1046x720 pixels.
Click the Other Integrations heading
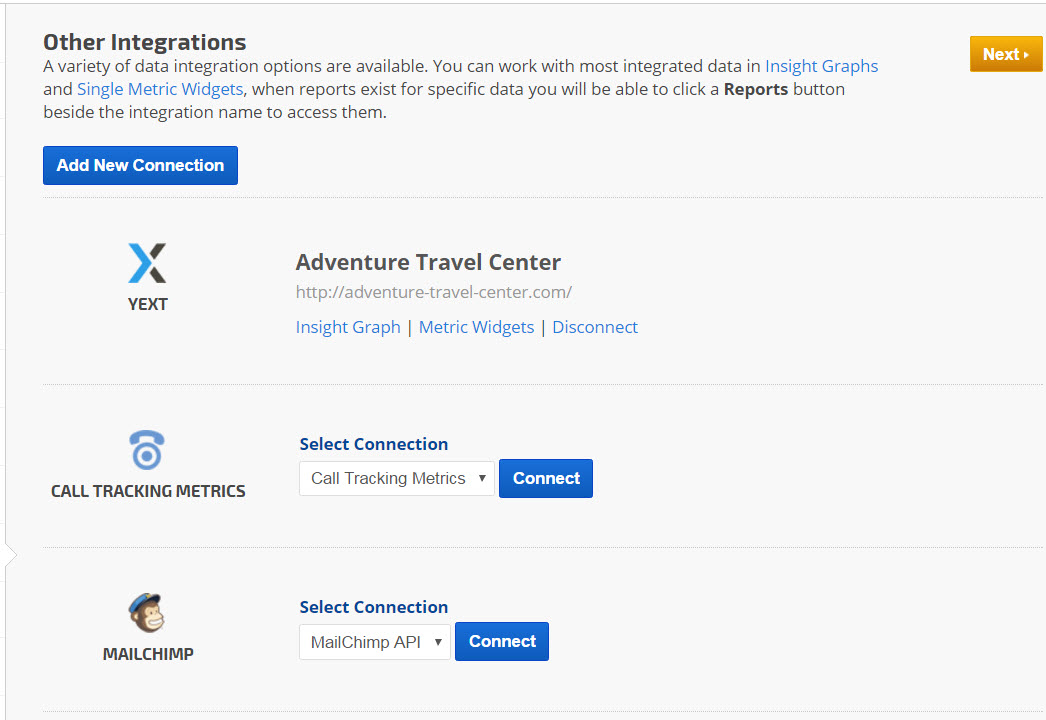click(x=144, y=42)
